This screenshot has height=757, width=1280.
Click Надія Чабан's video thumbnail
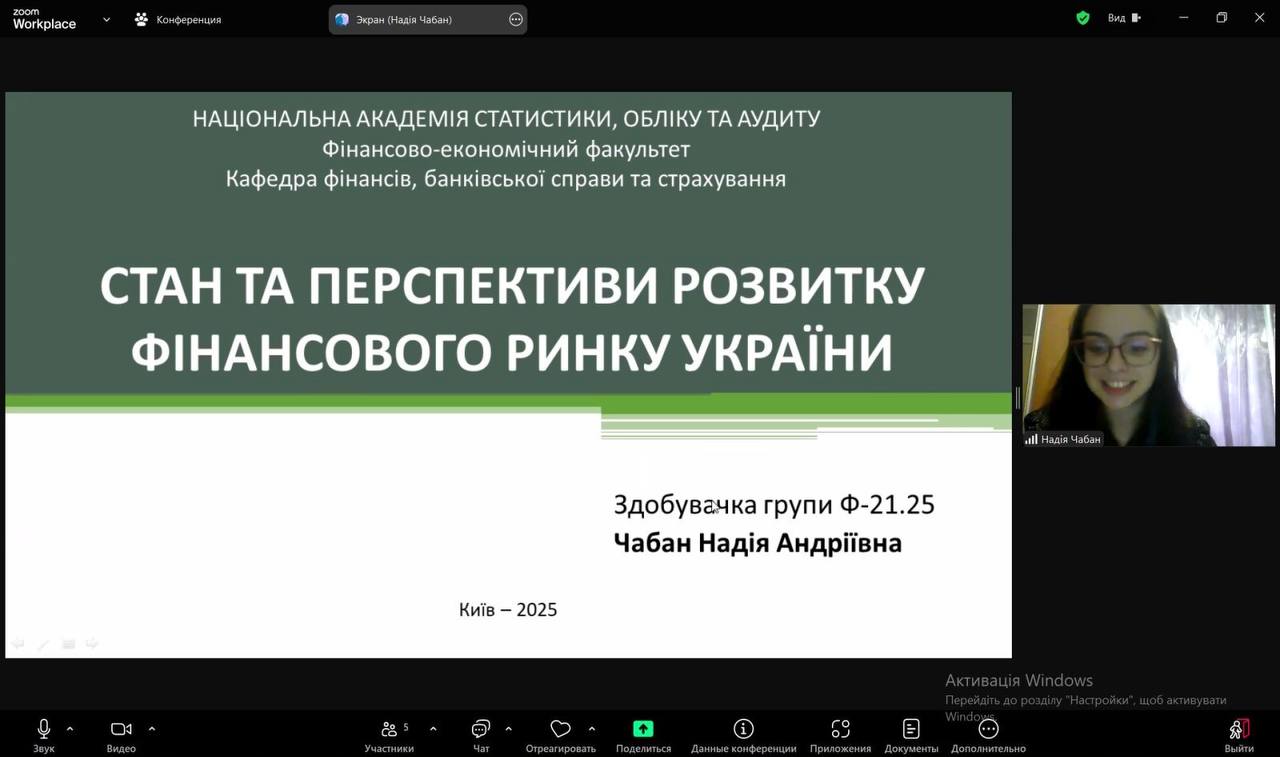coord(1148,375)
